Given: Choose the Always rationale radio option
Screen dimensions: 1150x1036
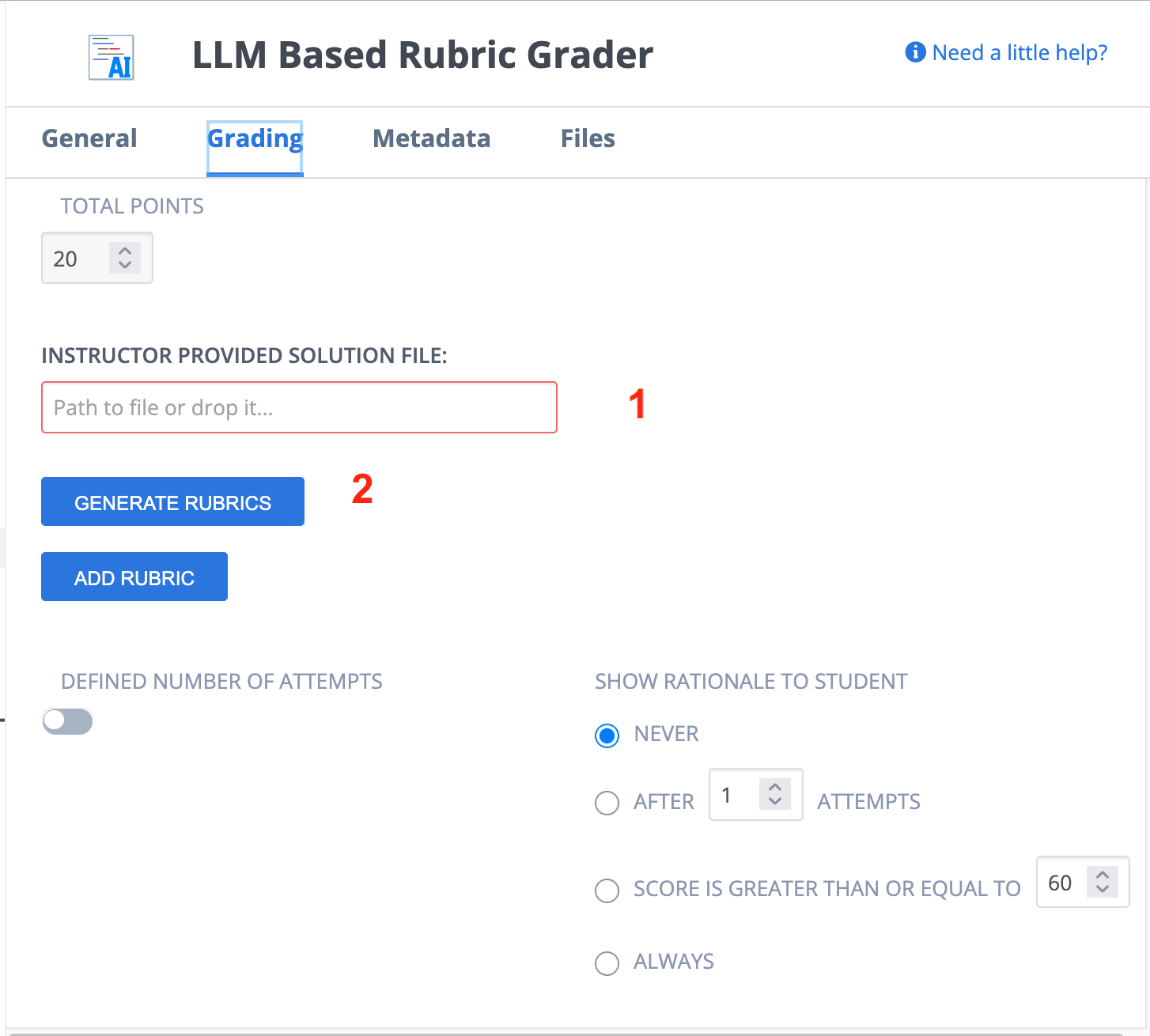Looking at the screenshot, I should point(607,962).
